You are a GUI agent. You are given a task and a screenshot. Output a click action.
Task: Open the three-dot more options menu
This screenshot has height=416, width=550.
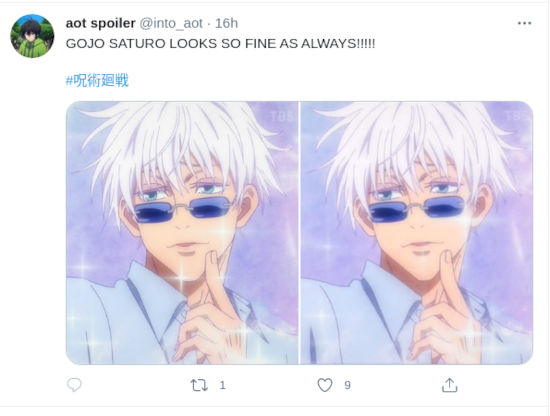(524, 23)
